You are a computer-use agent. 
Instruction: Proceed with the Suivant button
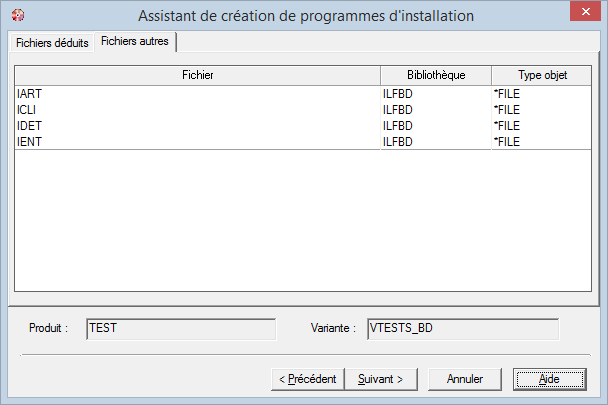click(x=381, y=379)
